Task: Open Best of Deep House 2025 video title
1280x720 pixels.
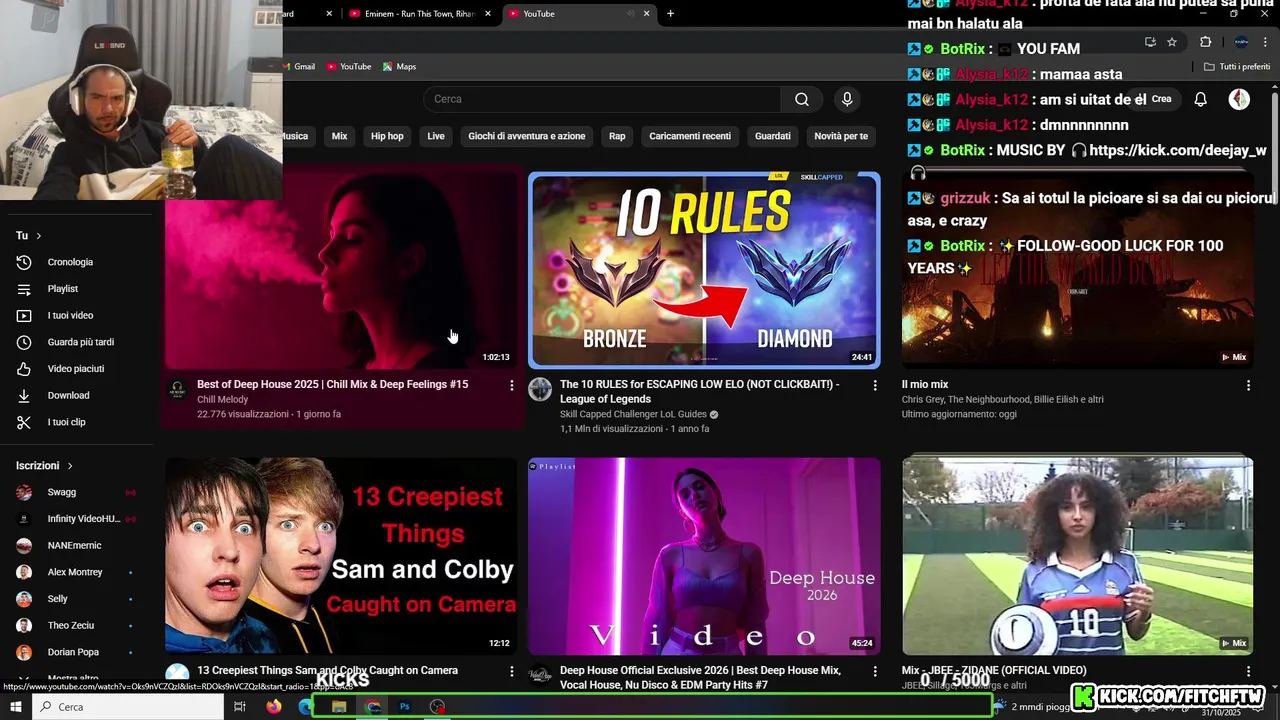Action: click(x=332, y=384)
